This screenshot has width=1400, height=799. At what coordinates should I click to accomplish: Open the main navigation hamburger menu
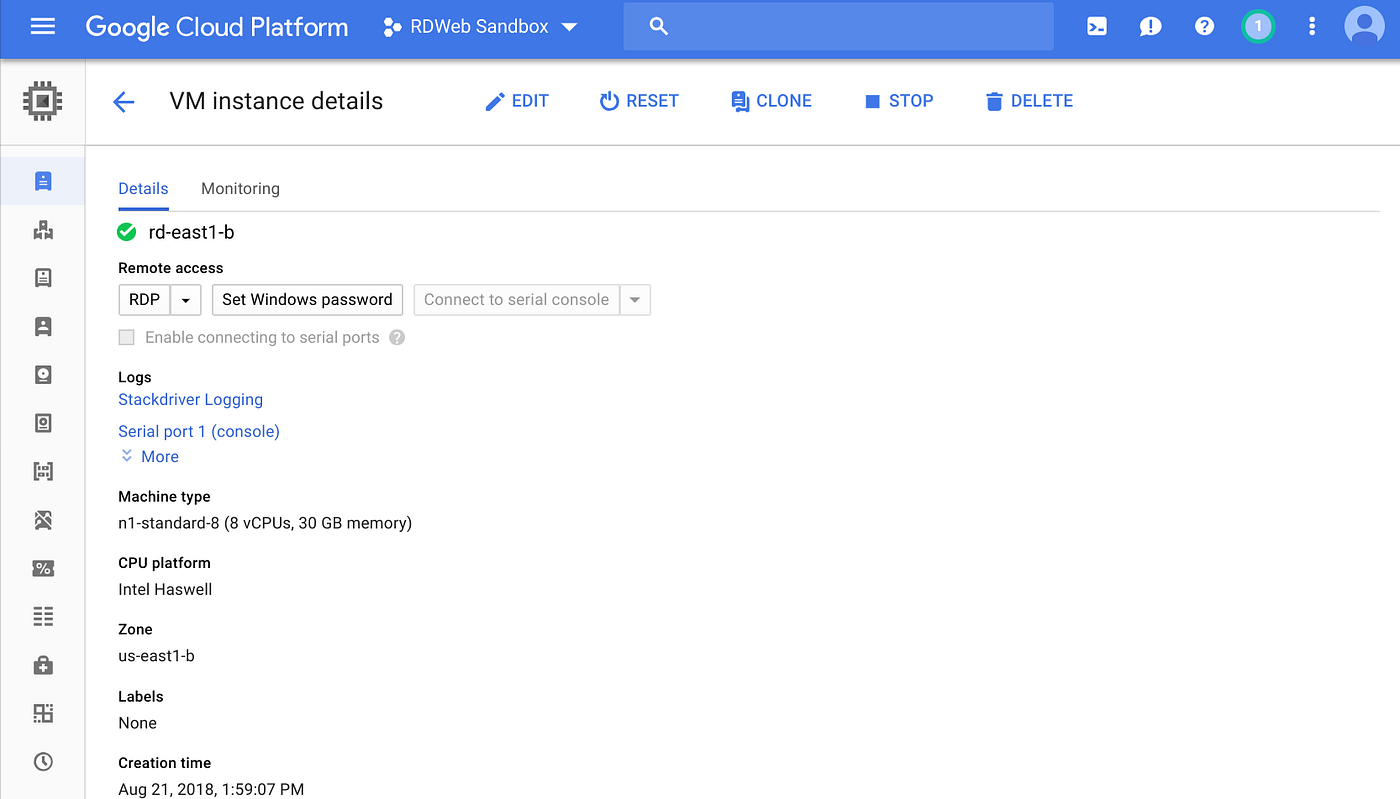41,26
